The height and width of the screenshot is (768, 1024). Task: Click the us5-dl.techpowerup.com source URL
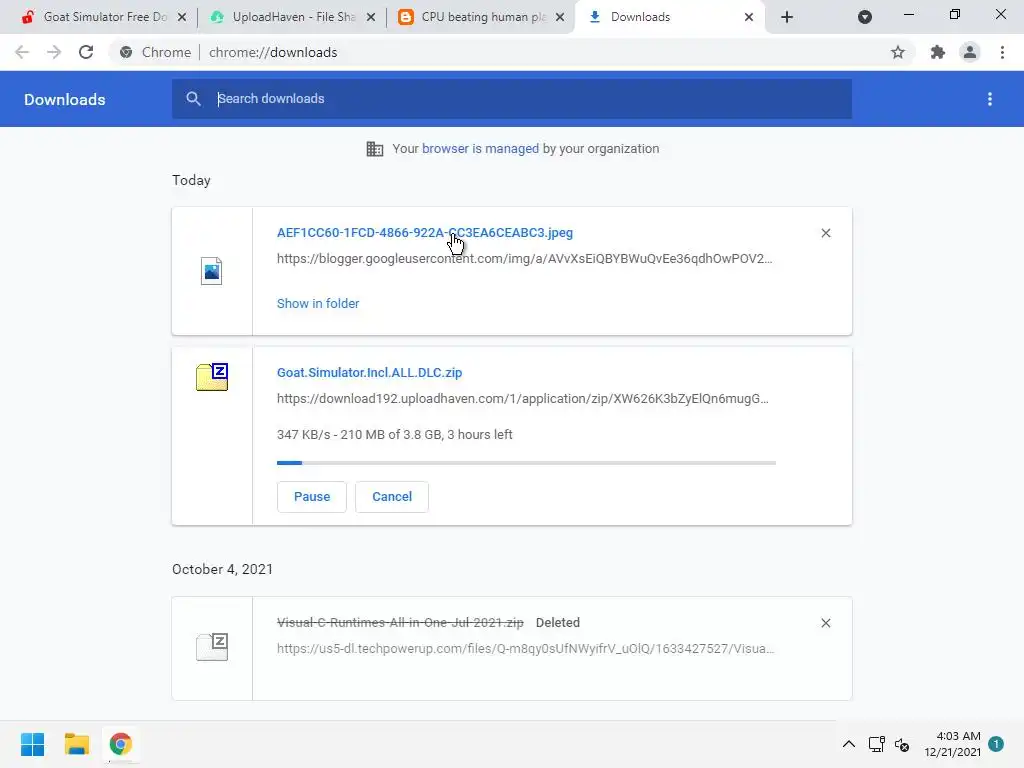pos(526,649)
